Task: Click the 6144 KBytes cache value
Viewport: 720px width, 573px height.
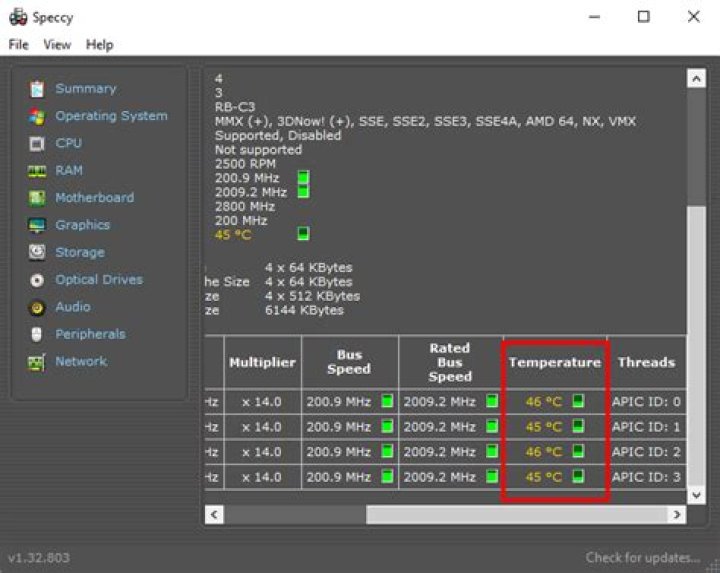Action: 304,310
